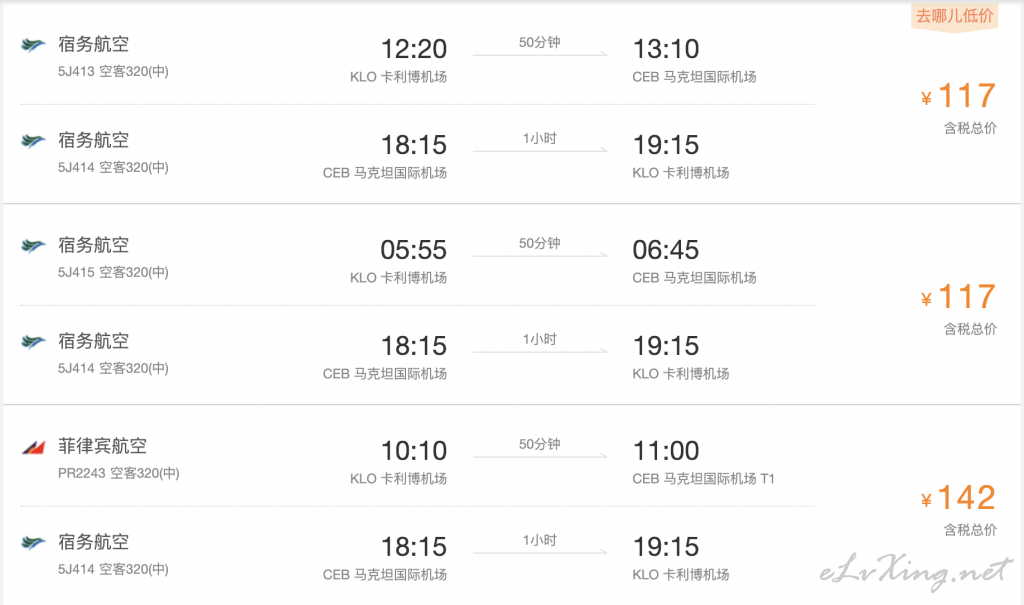Click the airline logo of the last 5J414 flight
Viewport: 1024px width, 605px height.
pyautogui.click(x=33, y=543)
